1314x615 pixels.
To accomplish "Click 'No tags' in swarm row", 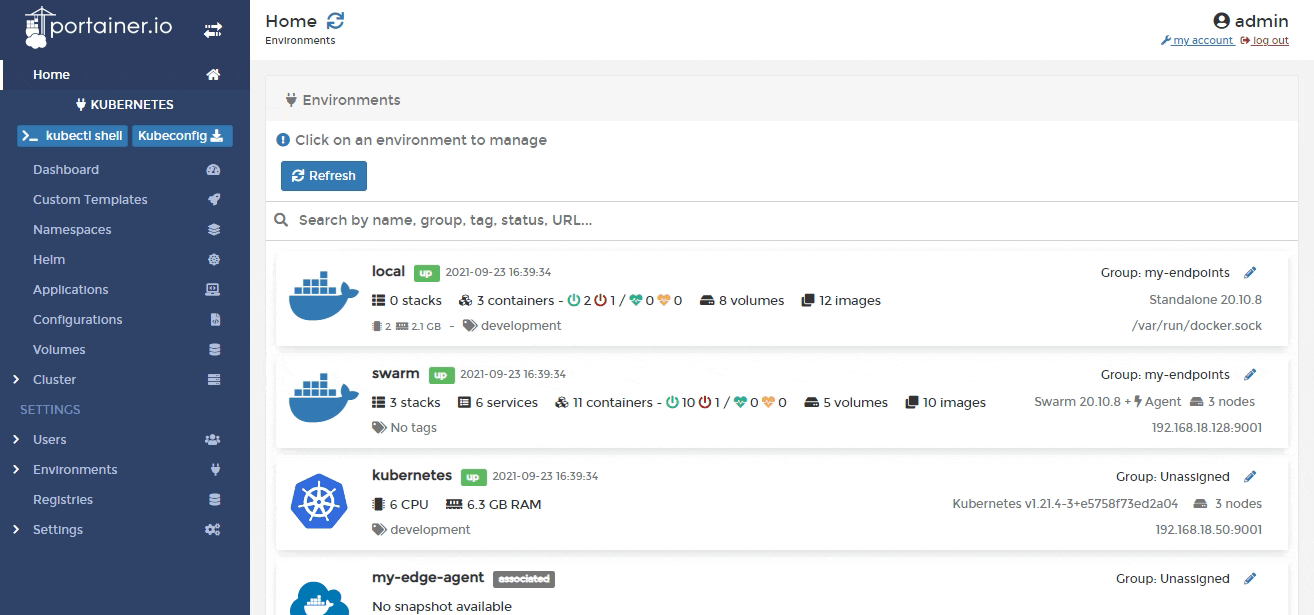I will pos(405,428).
